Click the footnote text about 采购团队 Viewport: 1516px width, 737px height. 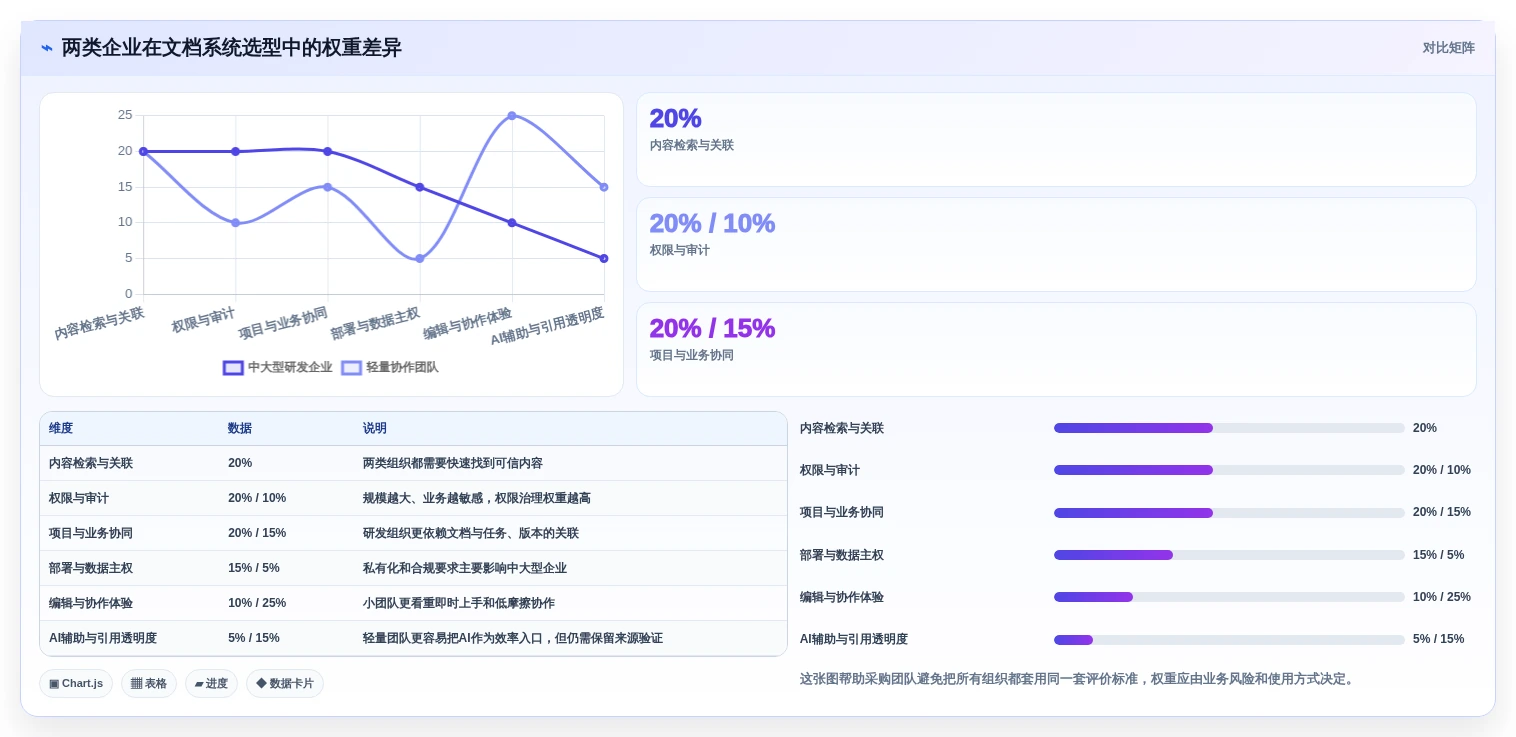pyautogui.click(x=1078, y=679)
